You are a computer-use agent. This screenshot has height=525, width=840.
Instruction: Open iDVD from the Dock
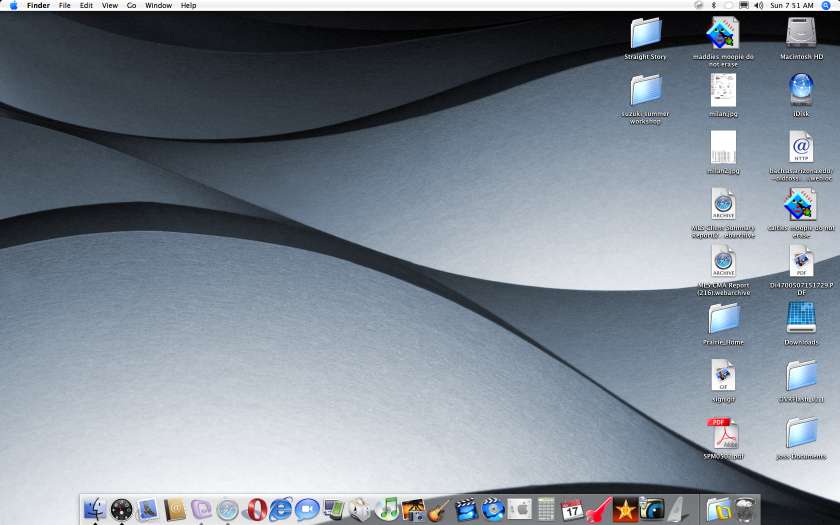493,509
